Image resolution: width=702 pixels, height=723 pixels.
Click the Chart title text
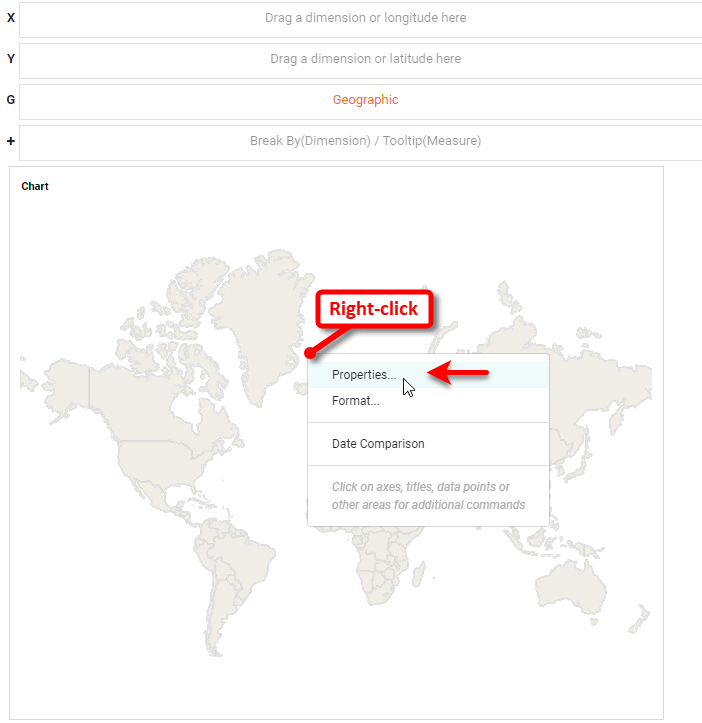(x=35, y=186)
